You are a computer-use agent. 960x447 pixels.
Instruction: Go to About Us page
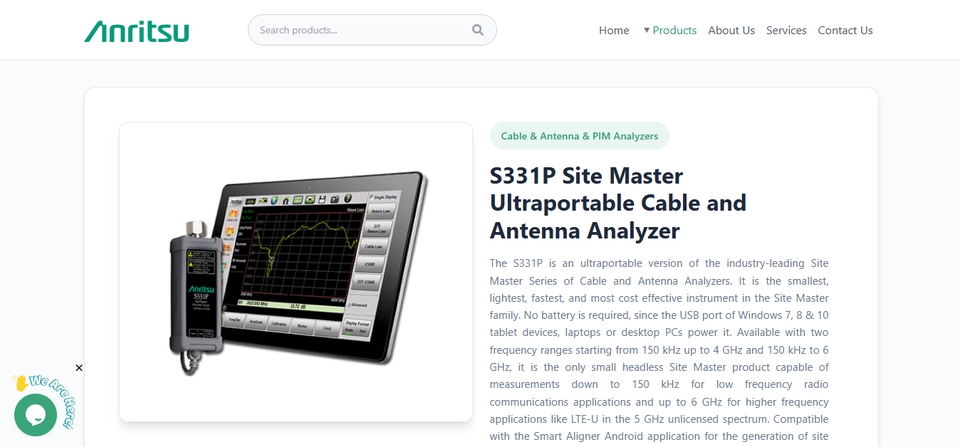pyautogui.click(x=731, y=30)
